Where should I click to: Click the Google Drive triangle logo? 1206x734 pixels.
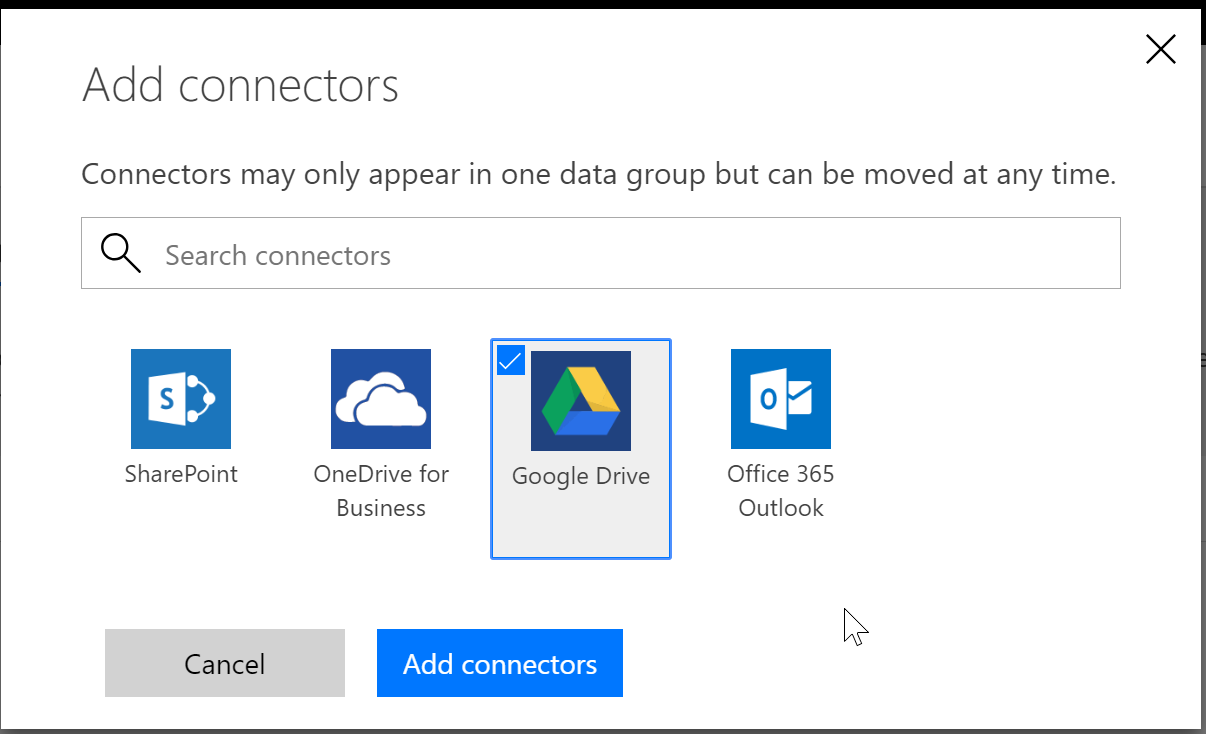coord(581,401)
